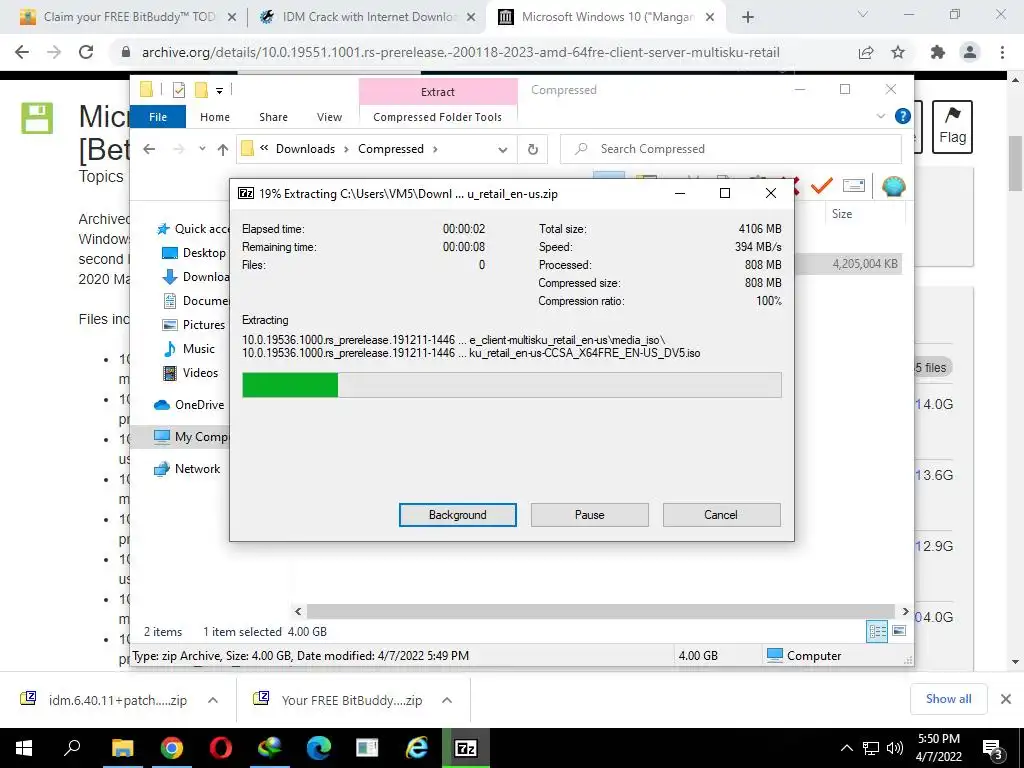Image resolution: width=1024 pixels, height=768 pixels.
Task: Click the pink Extract contextual tab
Action: pyautogui.click(x=438, y=92)
